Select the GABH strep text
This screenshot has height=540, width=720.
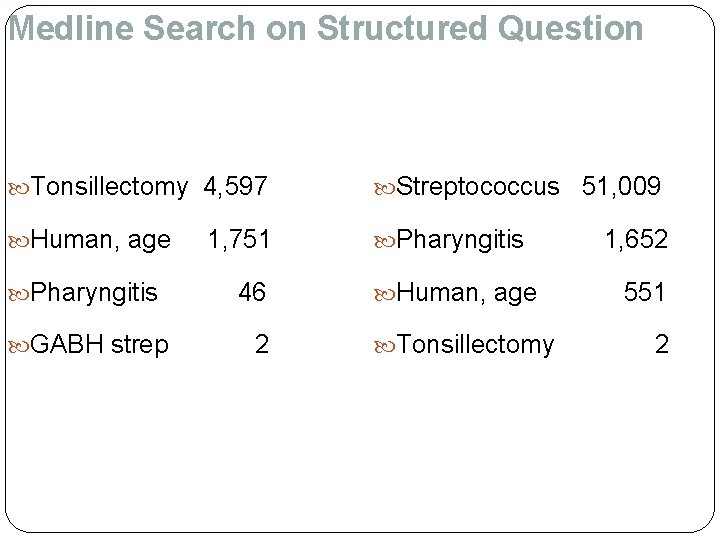[x=99, y=345]
